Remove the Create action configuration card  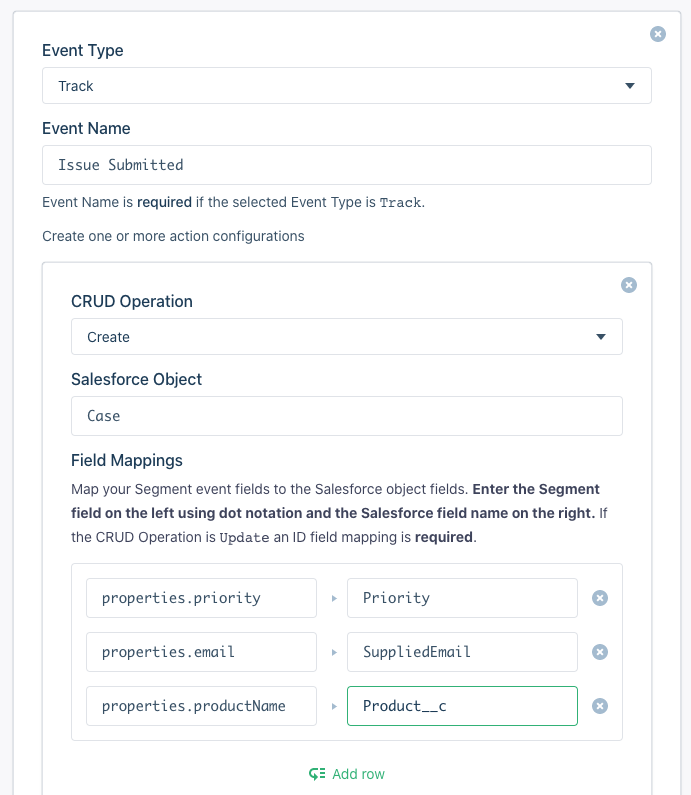(x=629, y=285)
